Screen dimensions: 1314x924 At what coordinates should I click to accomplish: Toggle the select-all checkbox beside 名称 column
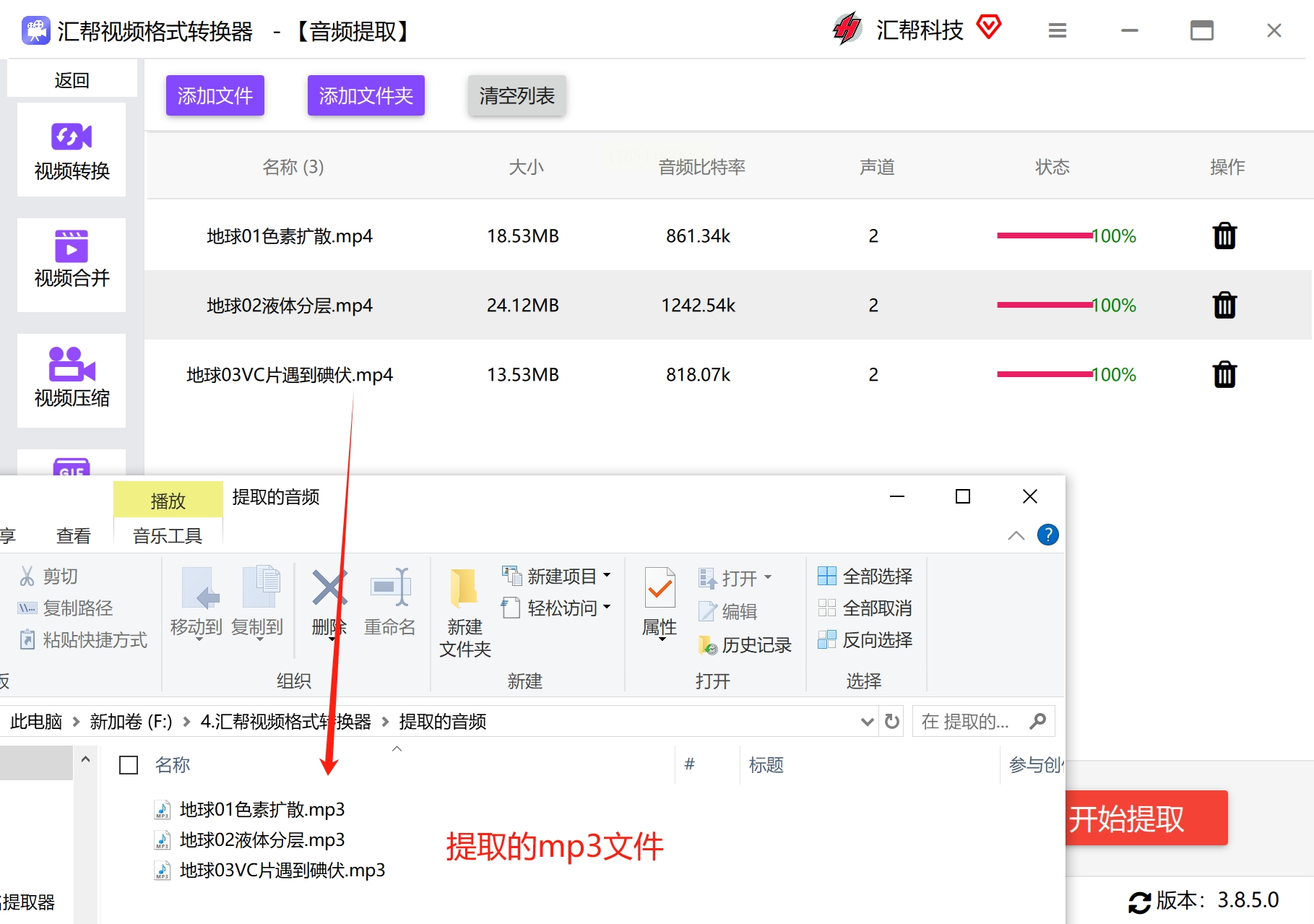[129, 765]
